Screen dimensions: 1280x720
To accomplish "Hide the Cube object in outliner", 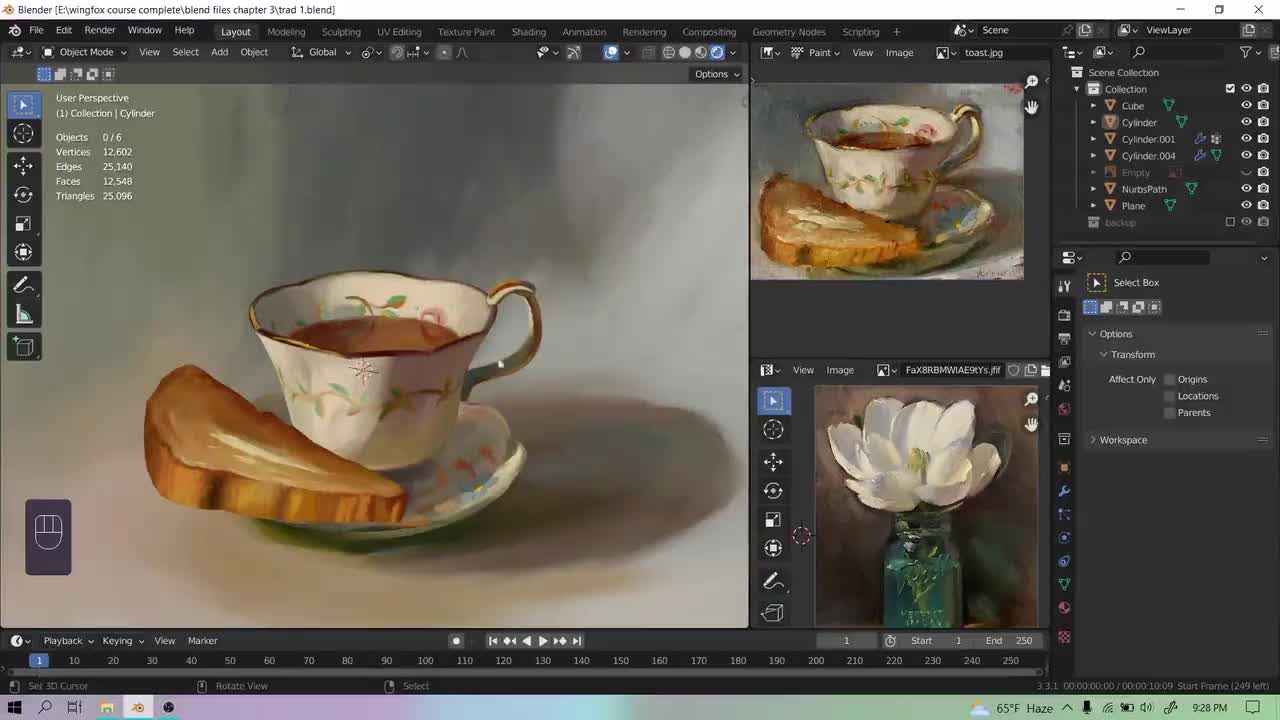I will pos(1246,105).
